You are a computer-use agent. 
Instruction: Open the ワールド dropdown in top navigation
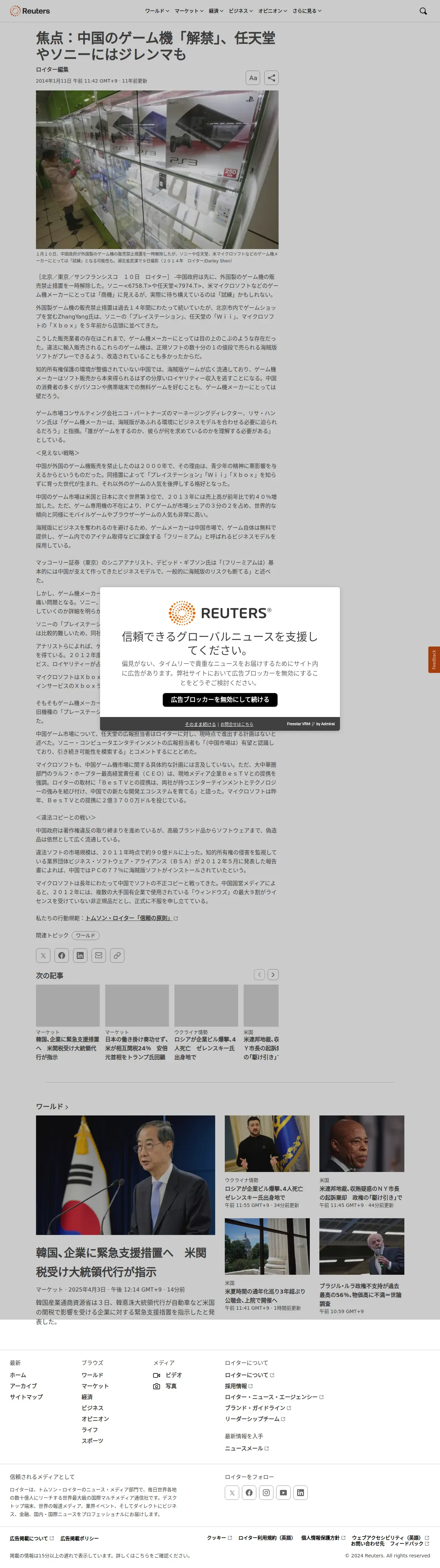coord(156,11)
